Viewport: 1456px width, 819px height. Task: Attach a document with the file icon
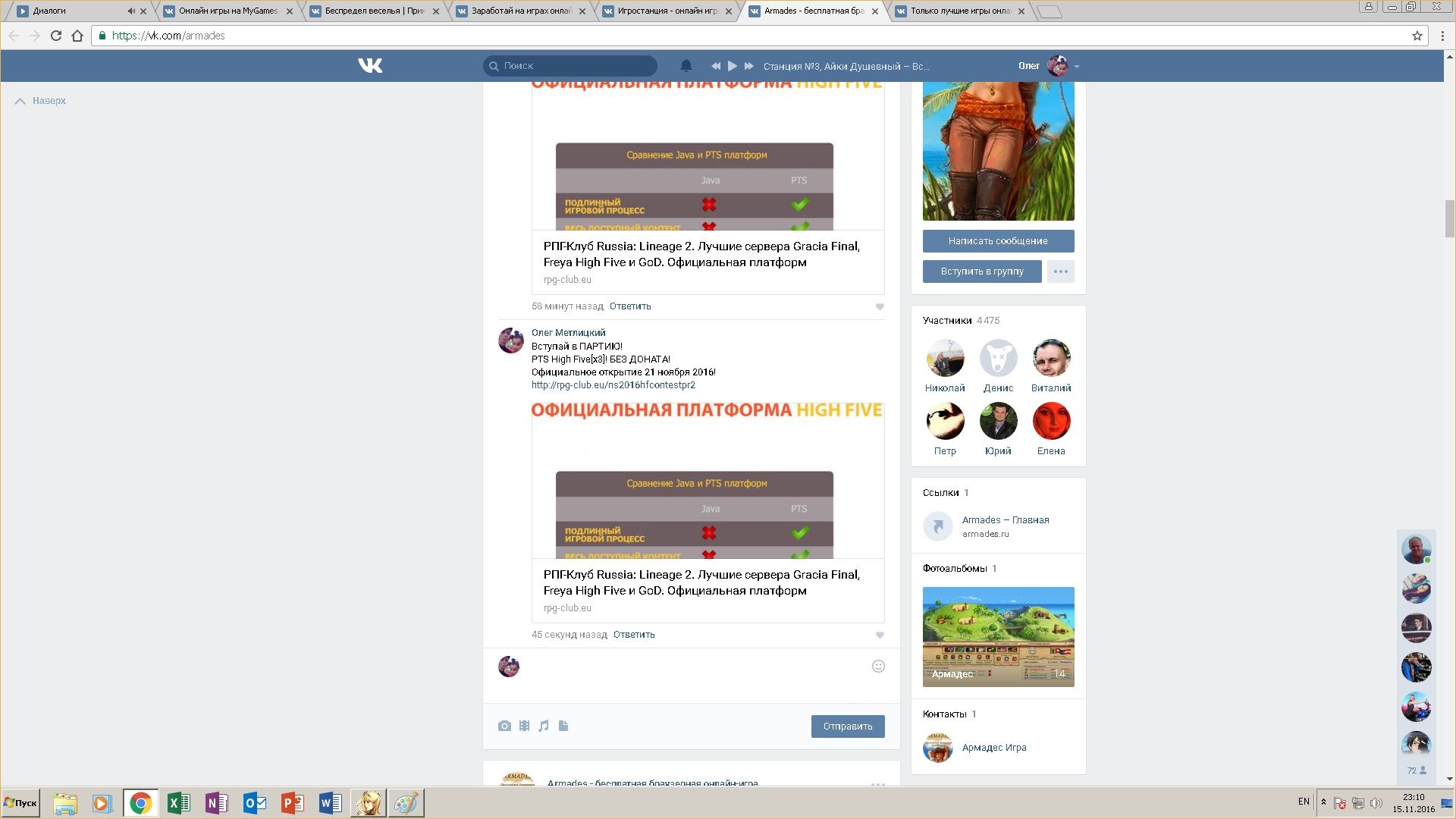coord(563,726)
